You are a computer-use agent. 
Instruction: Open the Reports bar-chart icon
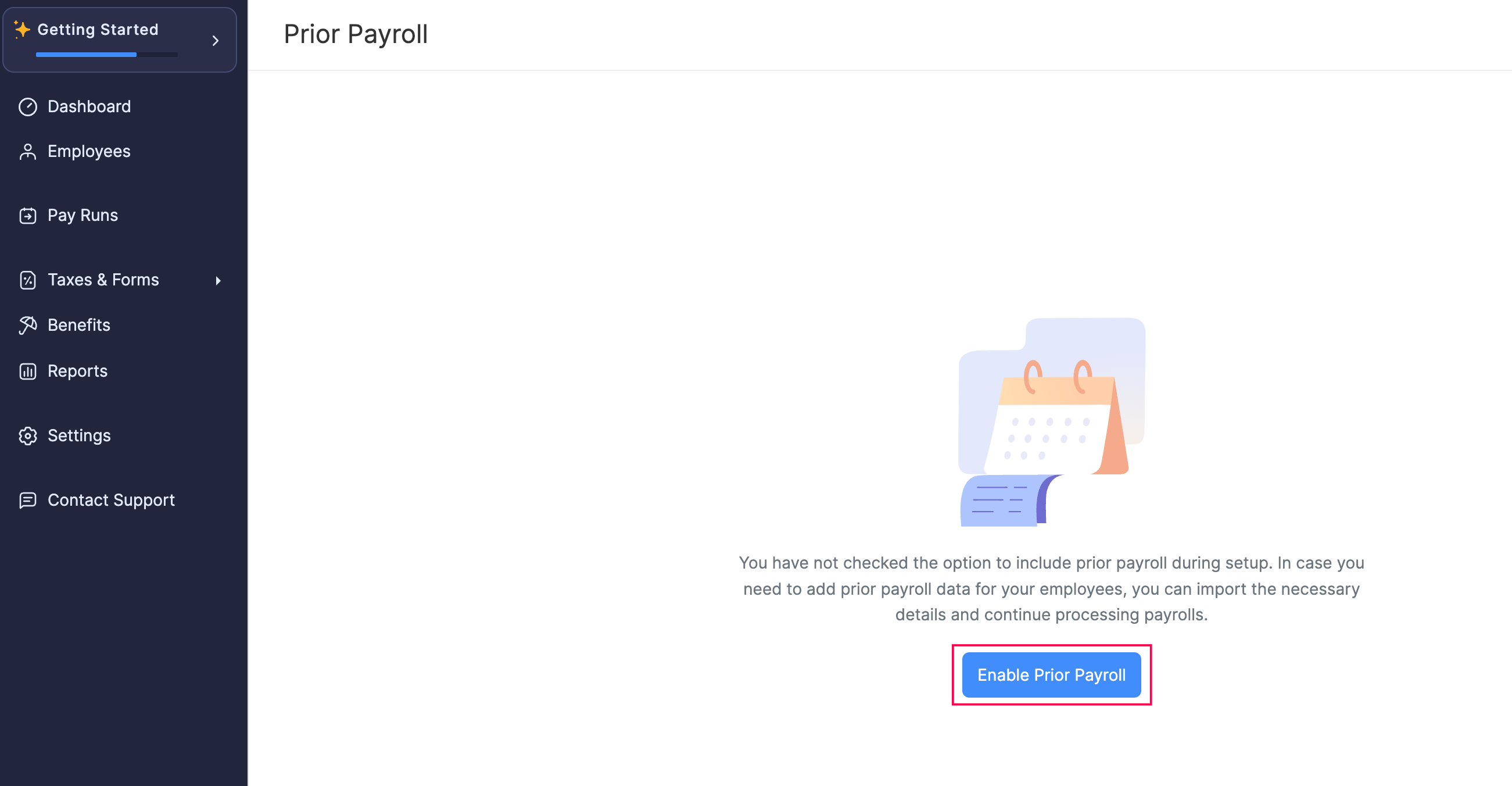click(x=27, y=371)
